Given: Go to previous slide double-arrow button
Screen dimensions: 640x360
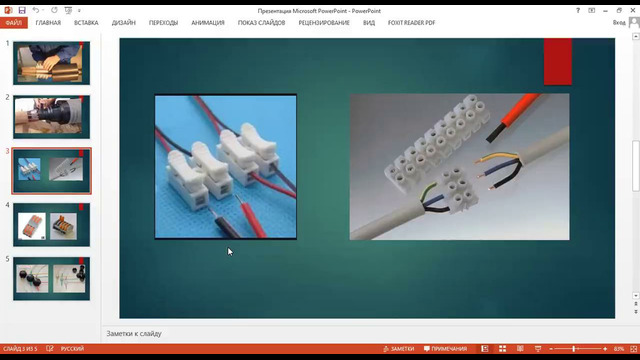Looking at the screenshot, I should tap(636, 304).
